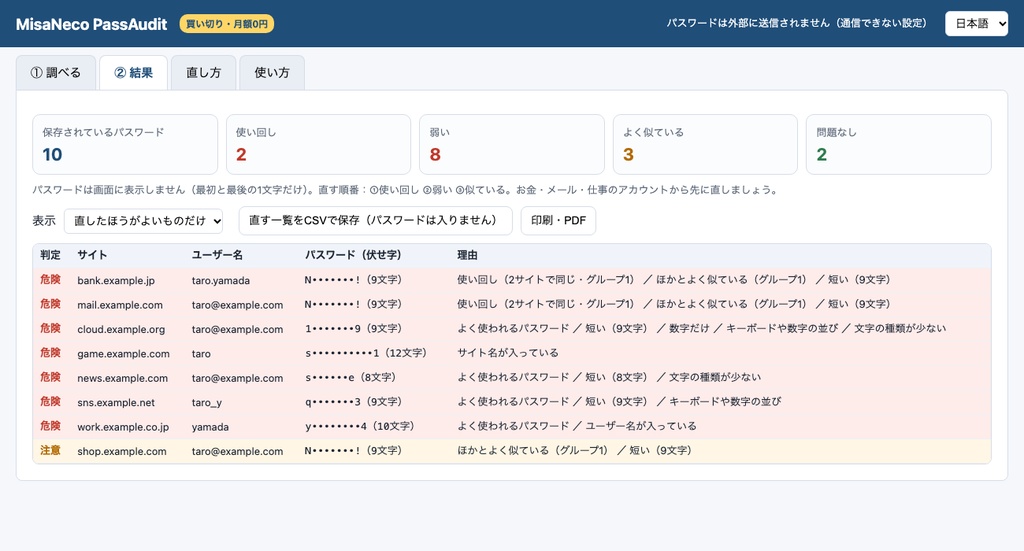1024x551 pixels.
Task: Select the sns.example.net site cell
Action: 116,402
